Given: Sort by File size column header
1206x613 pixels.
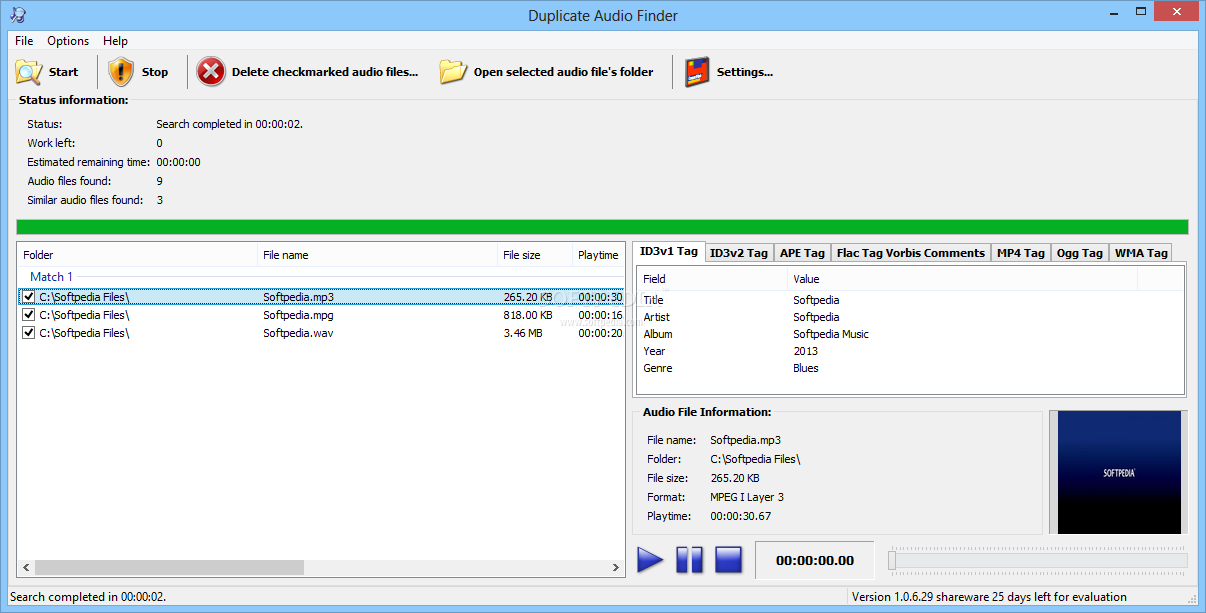Looking at the screenshot, I should [534, 255].
